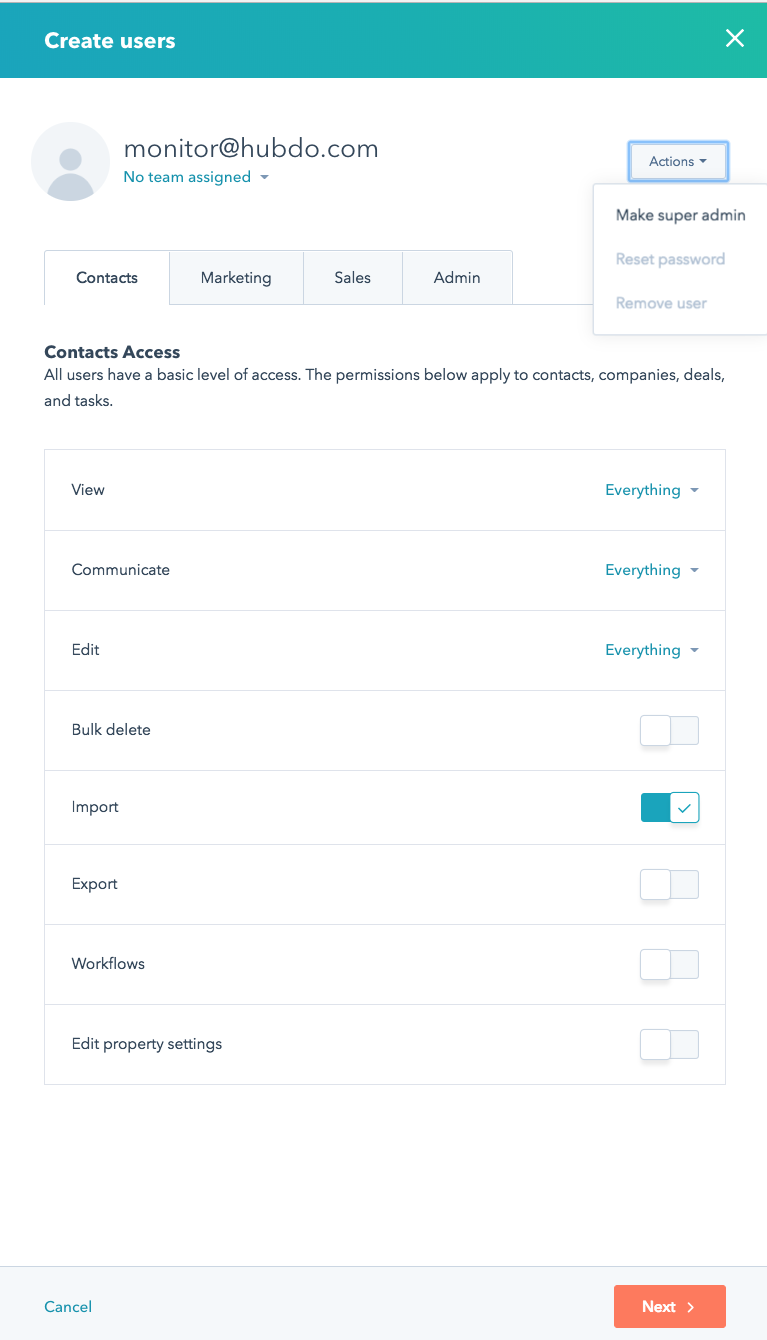This screenshot has height=1340, width=767.
Task: Click the arrow icon on Next button
Action: tap(691, 1307)
